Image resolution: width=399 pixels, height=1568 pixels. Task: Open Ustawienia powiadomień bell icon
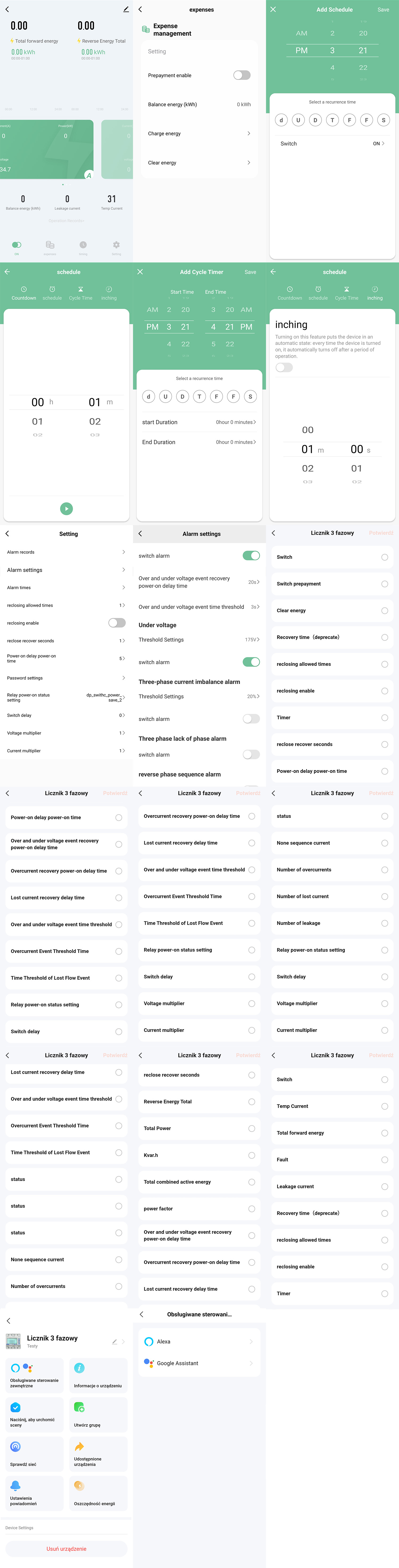point(16,1485)
